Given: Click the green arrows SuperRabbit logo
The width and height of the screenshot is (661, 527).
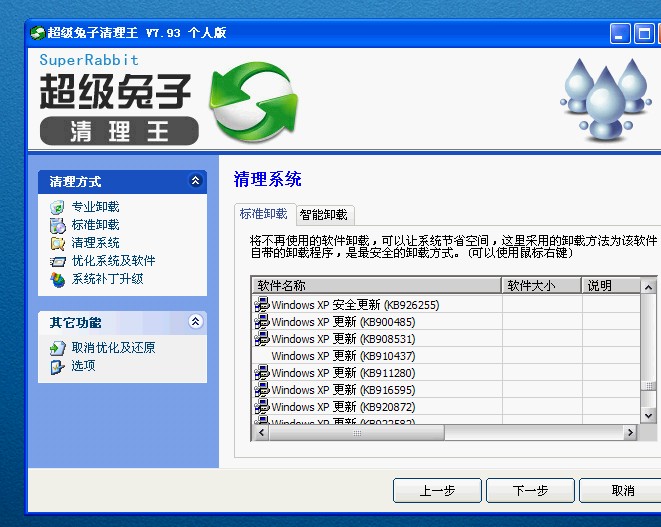Looking at the screenshot, I should click(x=253, y=102).
